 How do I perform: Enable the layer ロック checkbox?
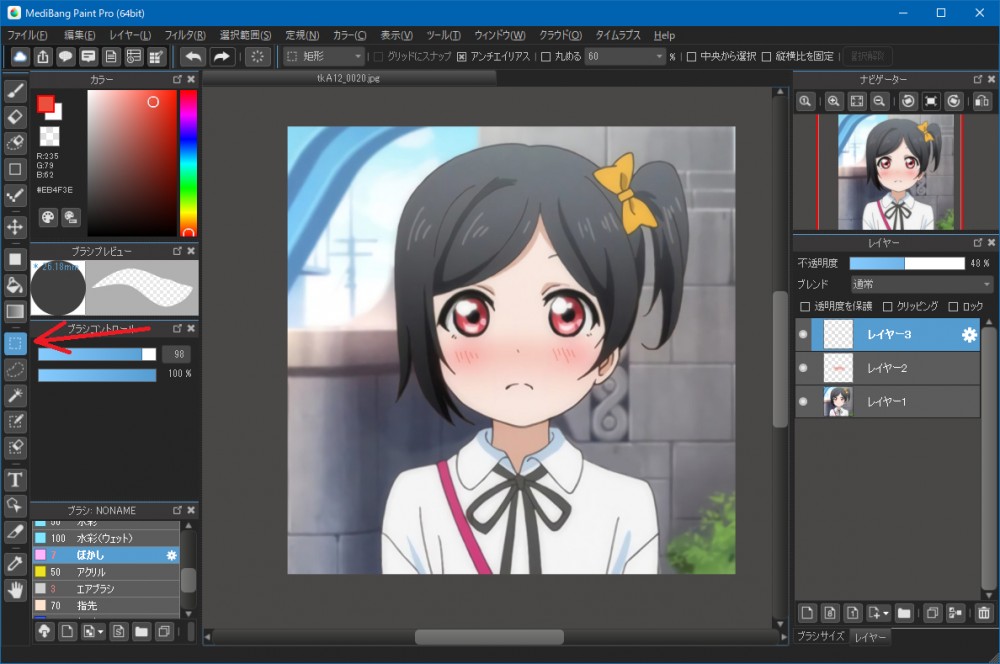pyautogui.click(x=953, y=307)
